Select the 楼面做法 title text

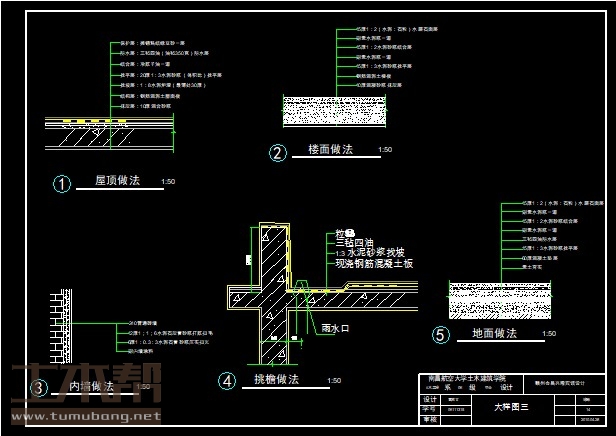point(331,150)
